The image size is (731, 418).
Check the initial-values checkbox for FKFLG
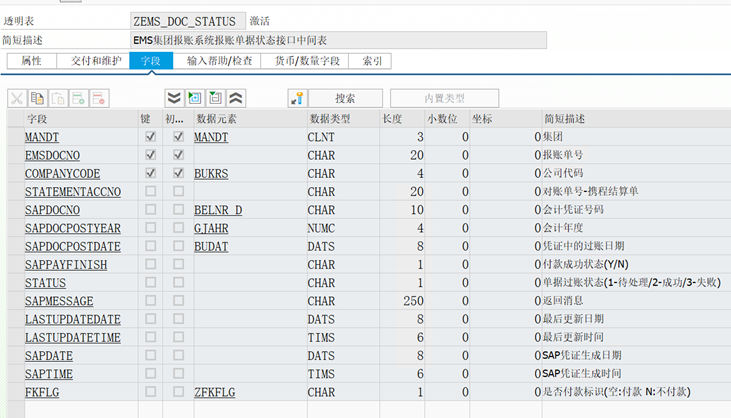[x=178, y=391]
